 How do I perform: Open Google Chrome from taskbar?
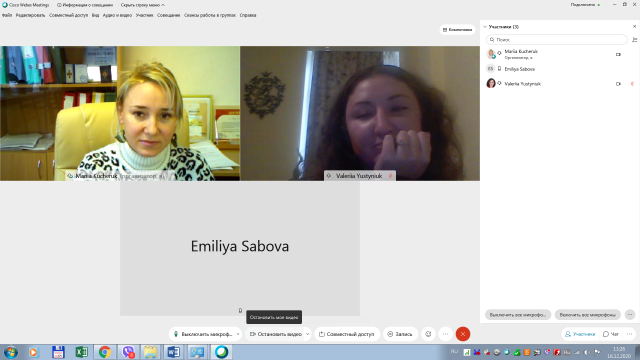(x=104, y=352)
